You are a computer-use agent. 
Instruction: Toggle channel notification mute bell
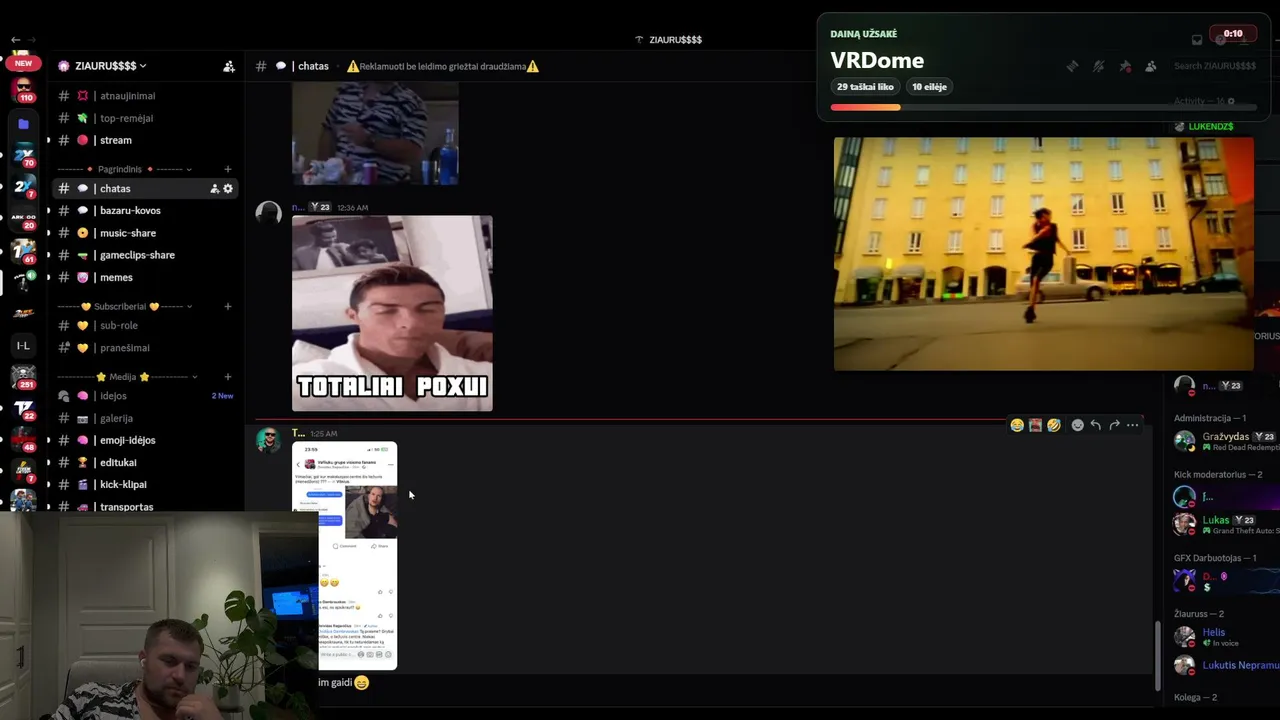click(x=1098, y=66)
